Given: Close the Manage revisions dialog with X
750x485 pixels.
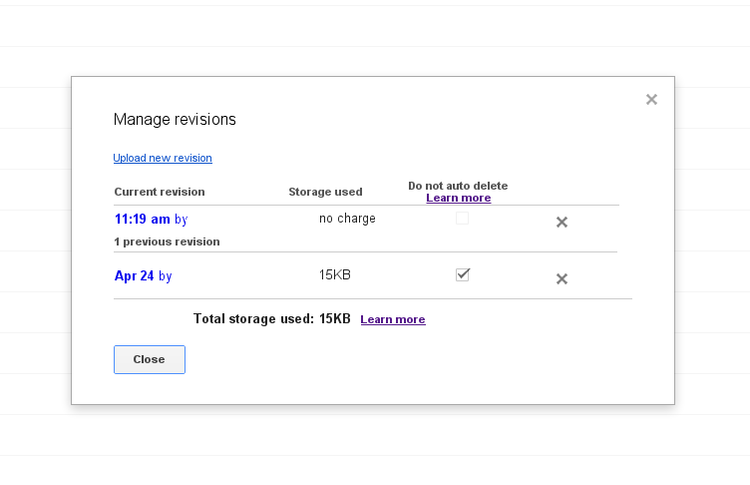Looking at the screenshot, I should coord(651,99).
